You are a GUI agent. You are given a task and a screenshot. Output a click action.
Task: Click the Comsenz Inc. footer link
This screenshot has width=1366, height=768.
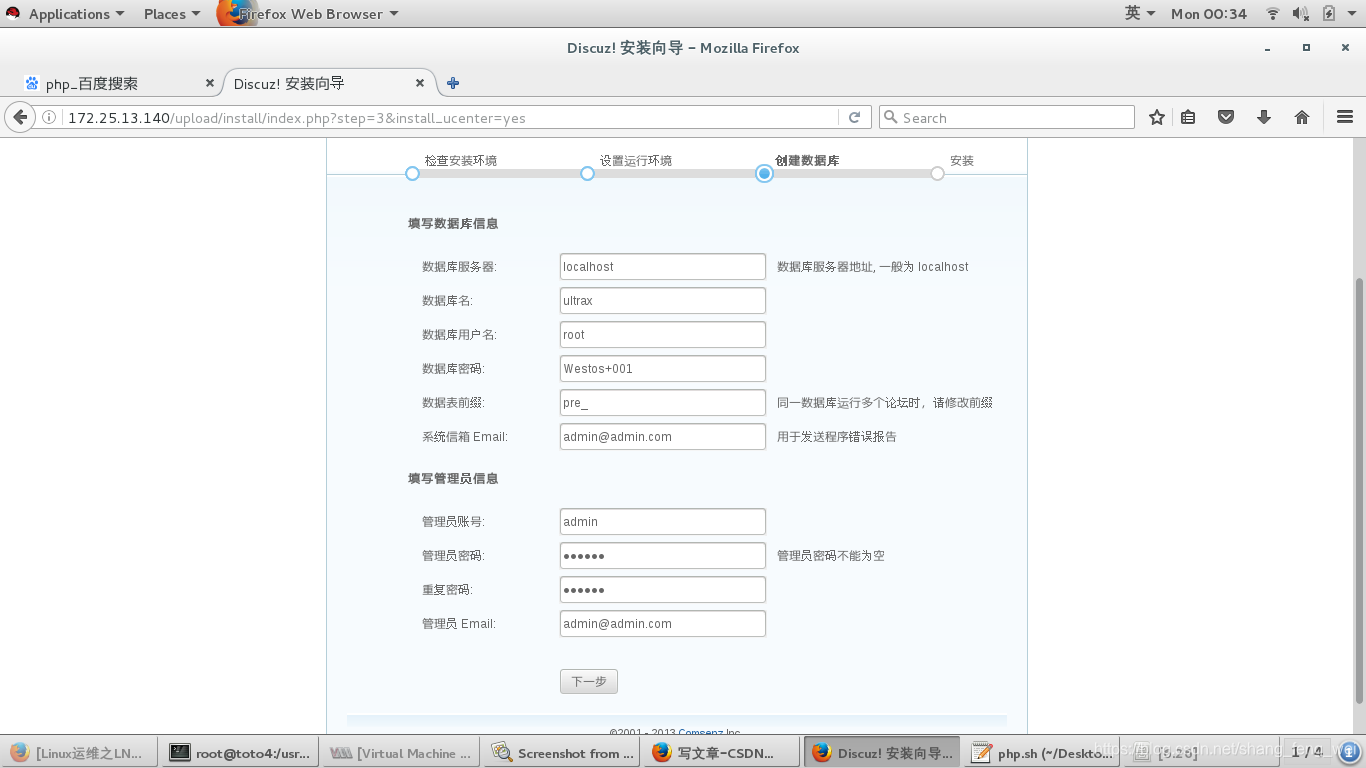click(710, 731)
